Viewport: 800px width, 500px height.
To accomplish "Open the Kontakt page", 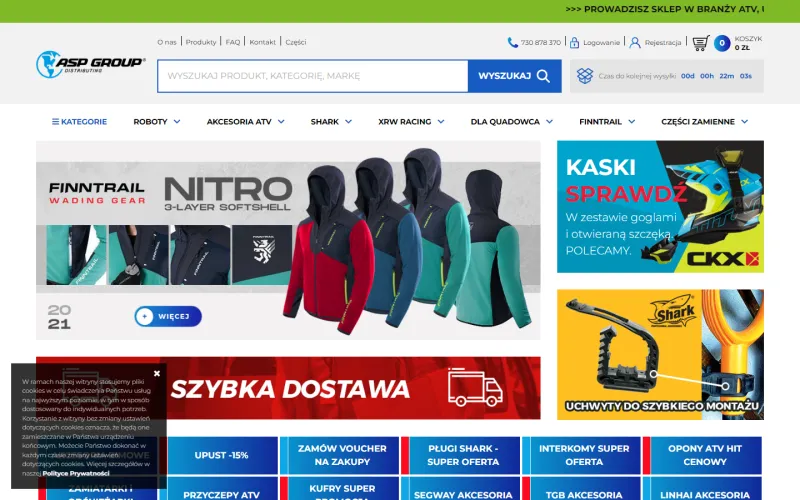I will coord(262,42).
